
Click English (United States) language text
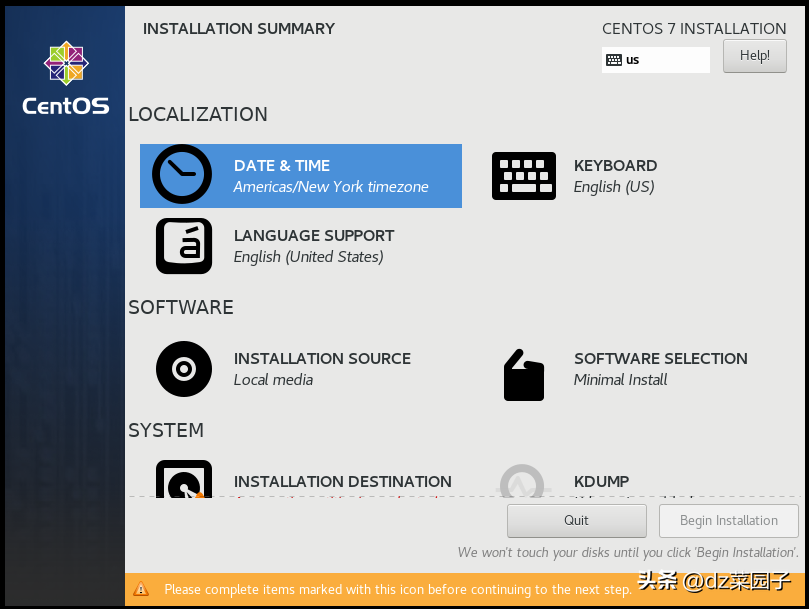click(309, 257)
